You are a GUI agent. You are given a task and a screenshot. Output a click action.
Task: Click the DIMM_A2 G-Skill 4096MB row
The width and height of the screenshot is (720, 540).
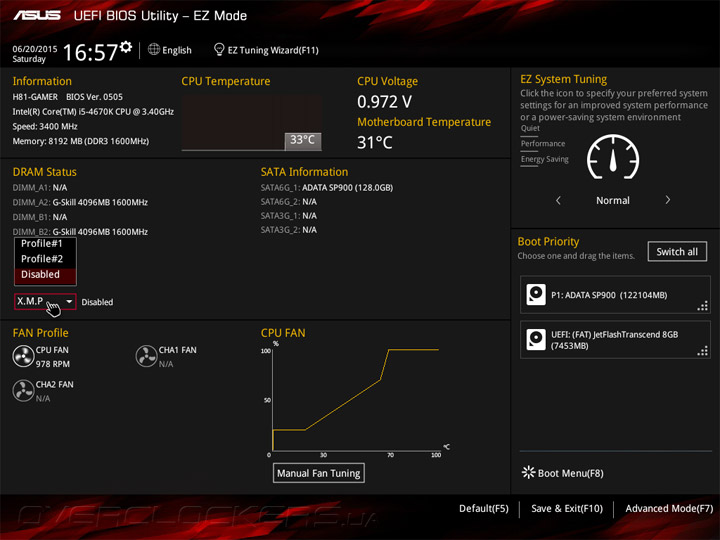[80, 202]
